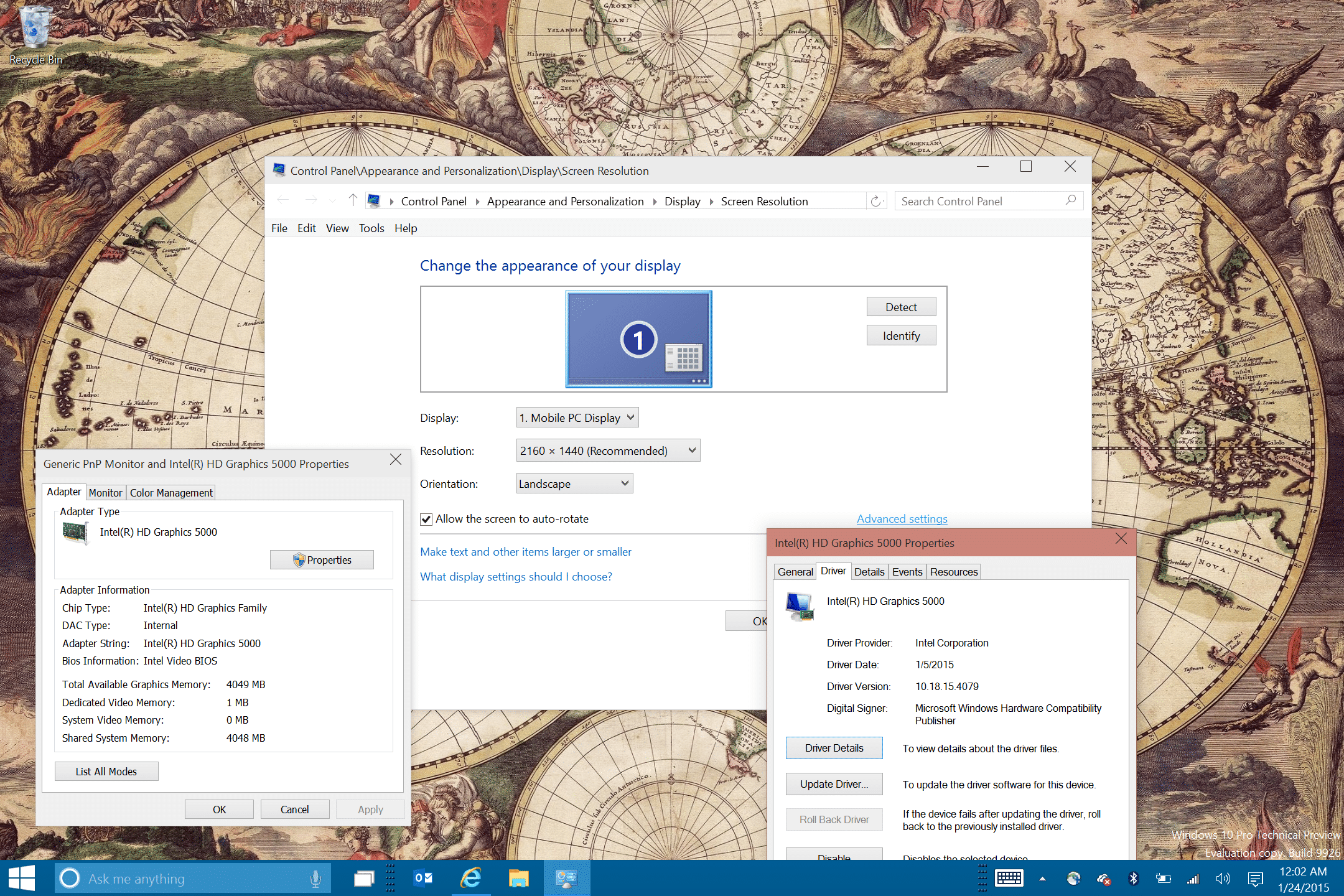The width and height of the screenshot is (1344, 896).
Task: Expand breadcrumb arrow after Control Panel
Action: (x=477, y=202)
